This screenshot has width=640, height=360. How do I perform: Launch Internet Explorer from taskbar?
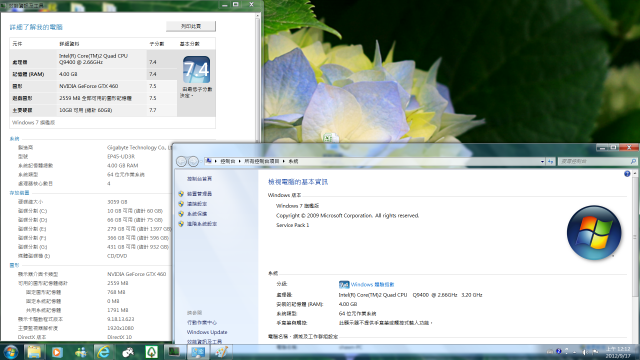(104, 352)
